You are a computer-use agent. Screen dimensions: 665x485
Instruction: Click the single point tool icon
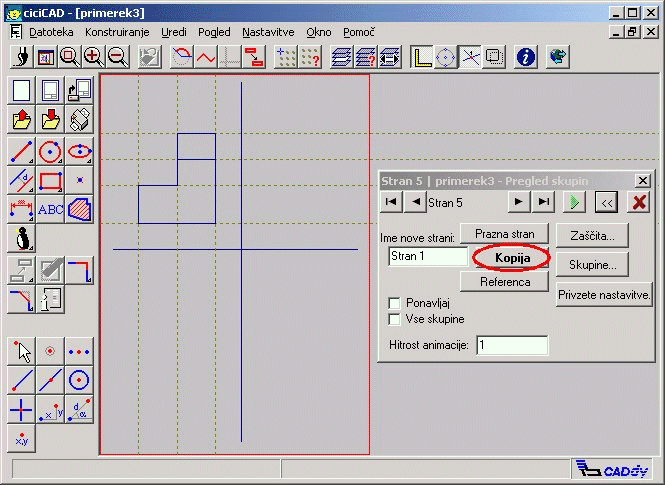tap(79, 180)
